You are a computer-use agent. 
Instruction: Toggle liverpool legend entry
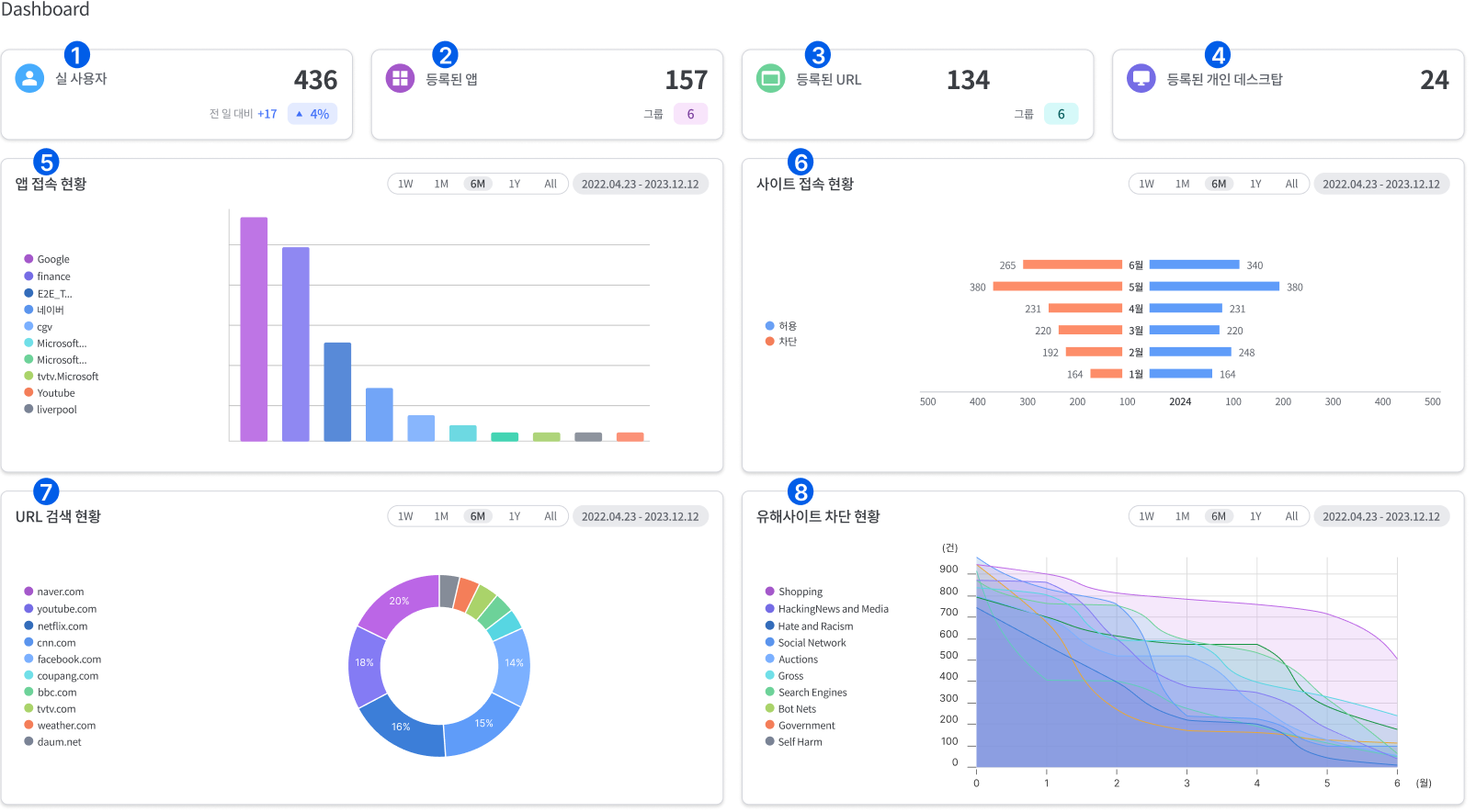click(x=51, y=410)
